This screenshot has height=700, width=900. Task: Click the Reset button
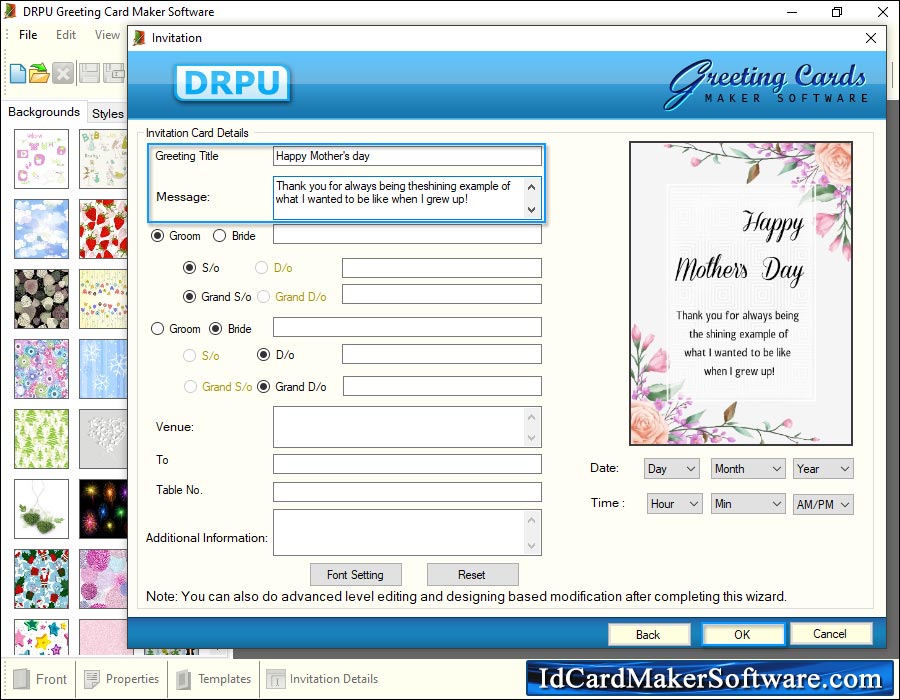point(472,574)
